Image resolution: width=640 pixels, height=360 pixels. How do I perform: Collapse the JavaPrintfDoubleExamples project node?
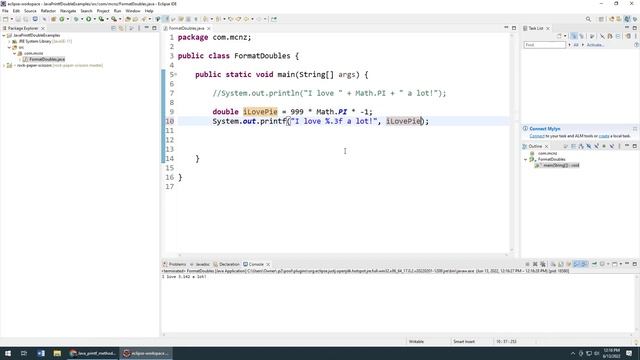(4, 36)
